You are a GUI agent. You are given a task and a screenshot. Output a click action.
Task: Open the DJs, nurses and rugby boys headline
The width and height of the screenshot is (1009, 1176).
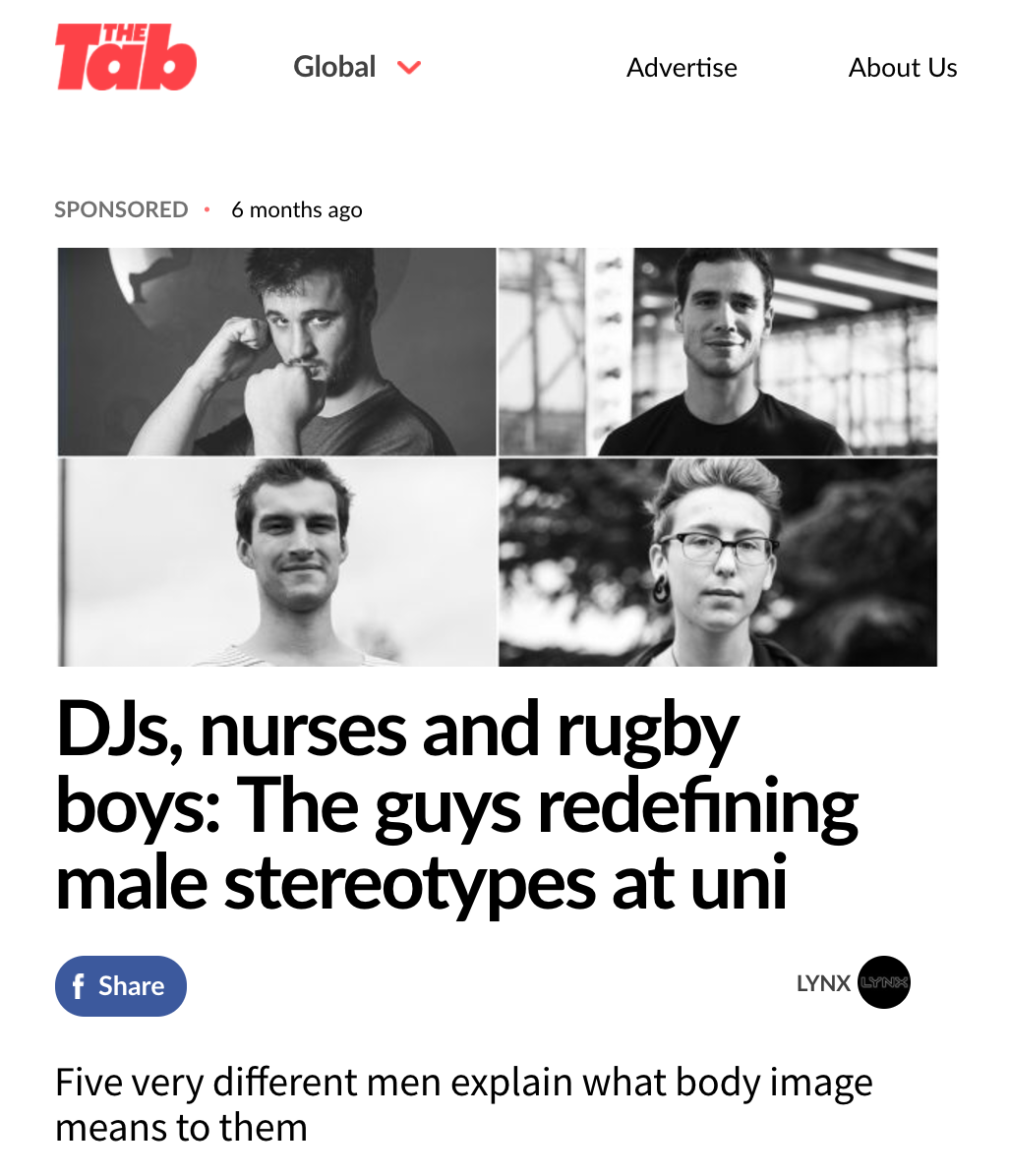(x=457, y=804)
